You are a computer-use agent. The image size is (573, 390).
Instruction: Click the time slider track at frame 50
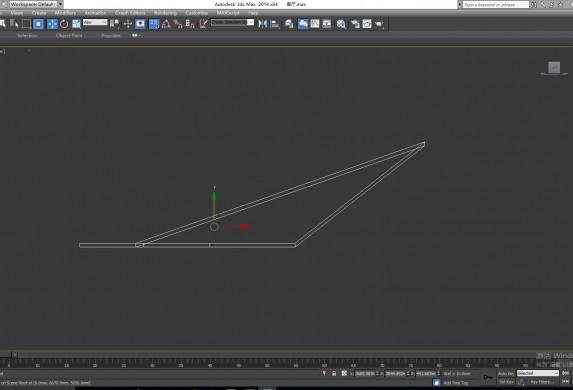[295, 363]
